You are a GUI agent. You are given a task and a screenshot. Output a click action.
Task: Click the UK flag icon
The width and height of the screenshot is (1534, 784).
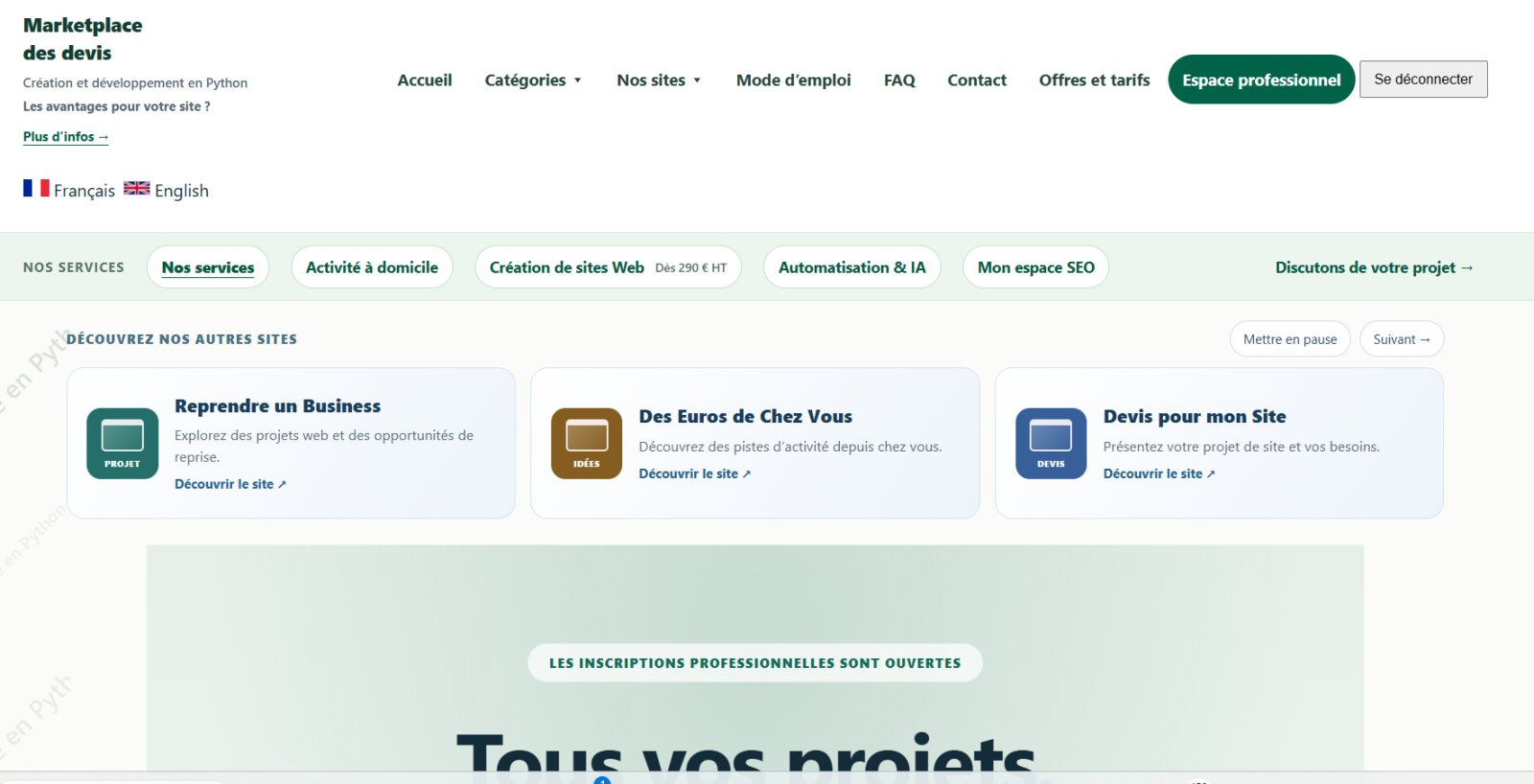point(137,188)
